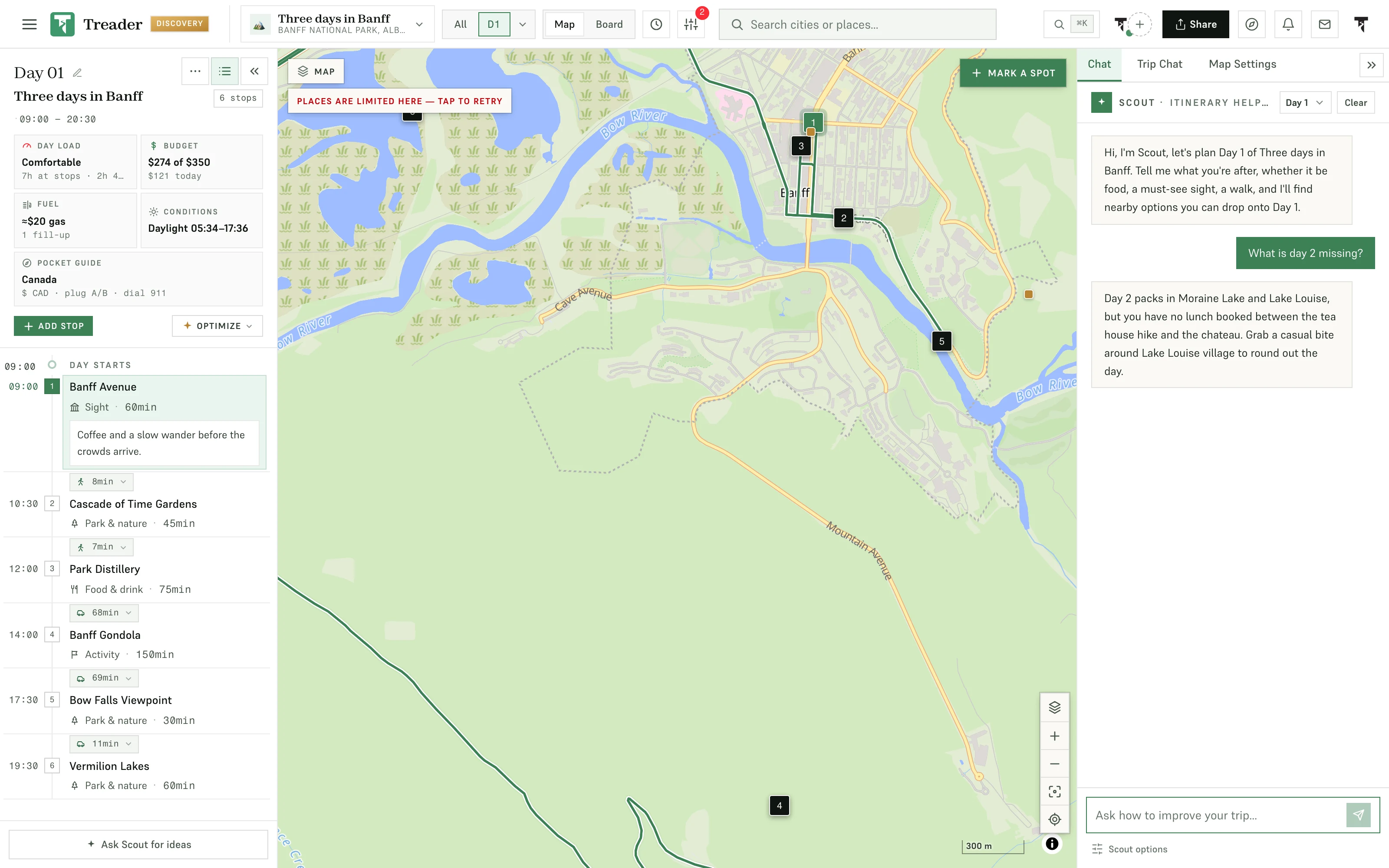Locate my position on map
The image size is (1389, 868).
click(x=1054, y=819)
